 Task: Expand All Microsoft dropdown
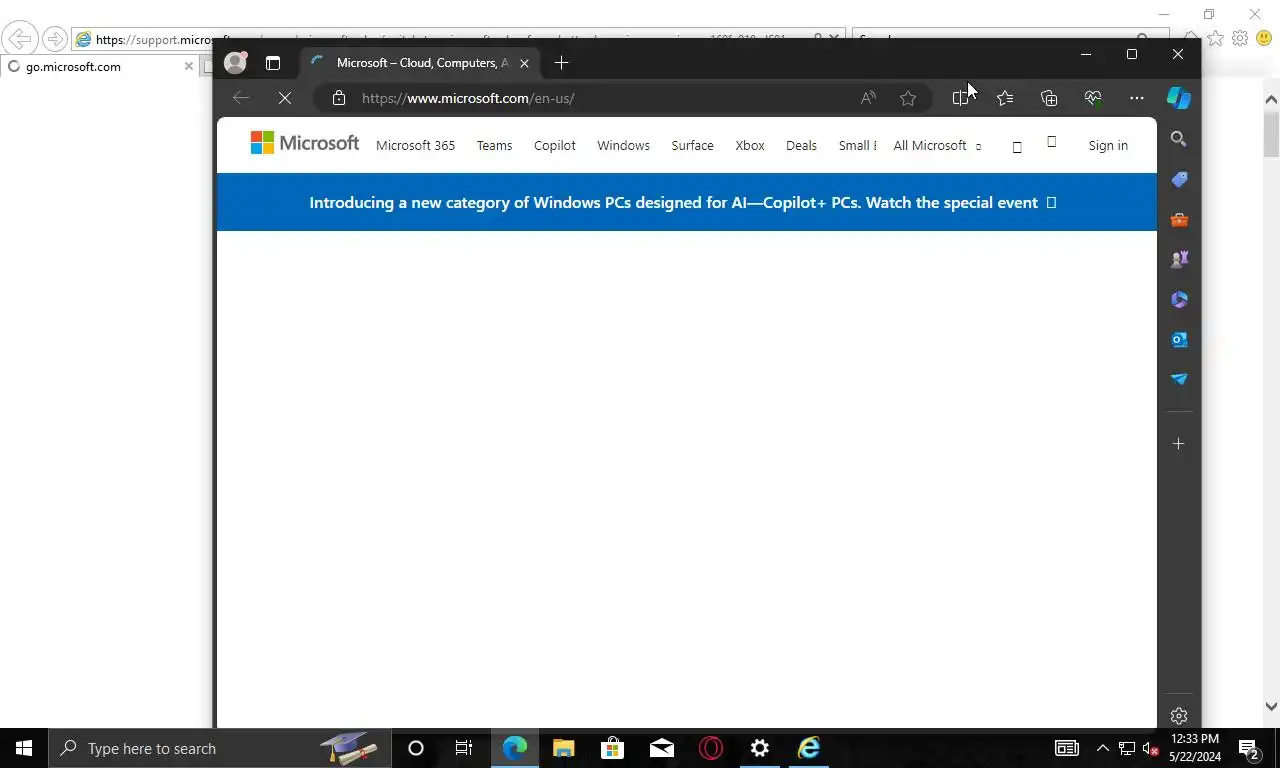coord(937,145)
